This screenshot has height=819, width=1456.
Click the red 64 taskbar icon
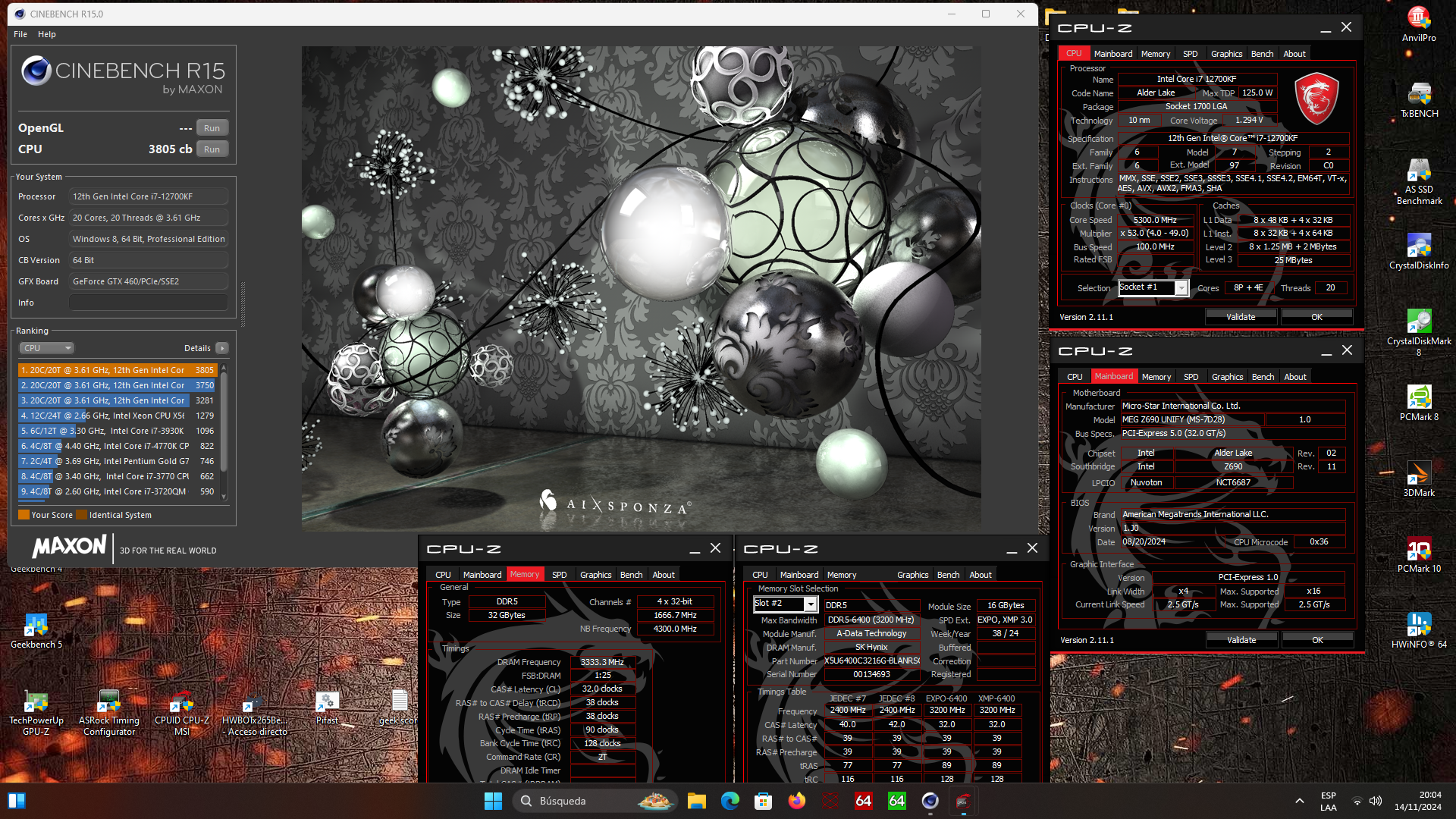[x=863, y=801]
